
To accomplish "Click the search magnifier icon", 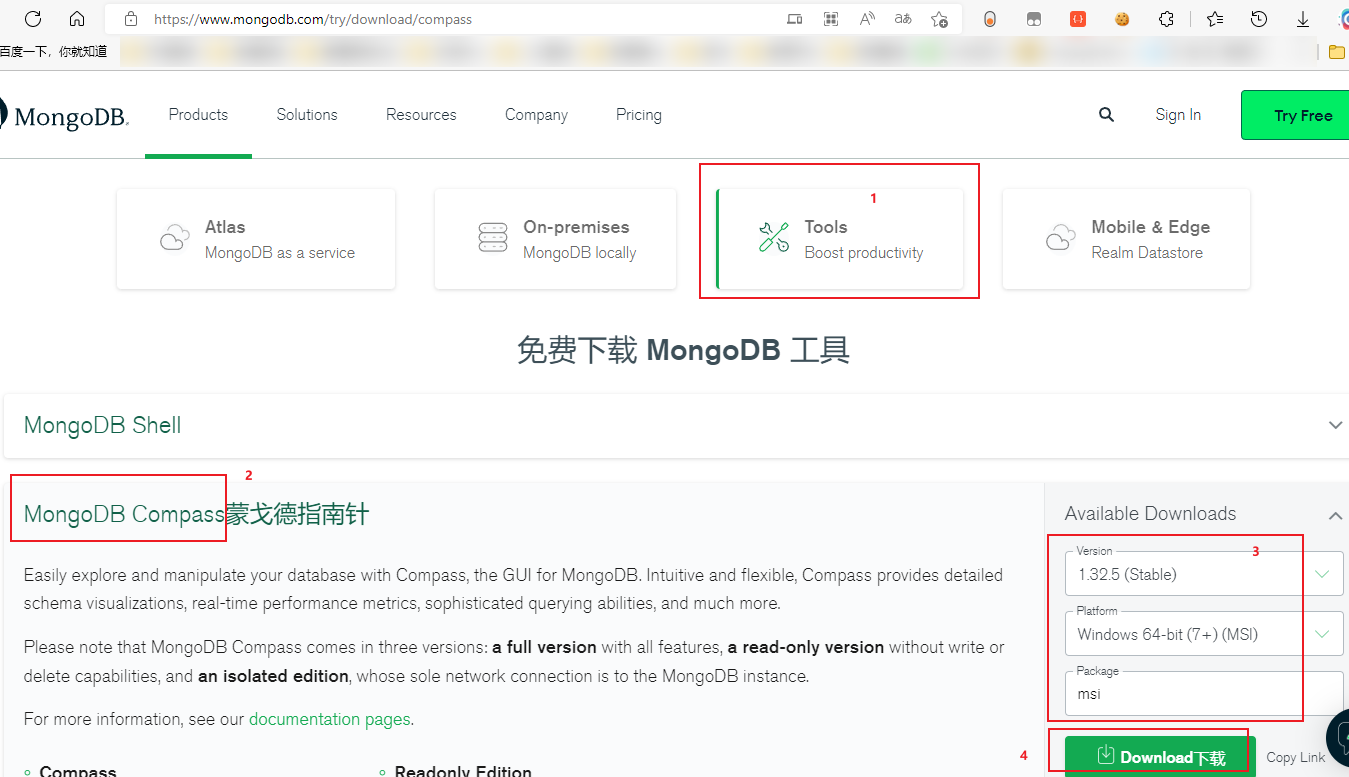I will pyautogui.click(x=1106, y=115).
